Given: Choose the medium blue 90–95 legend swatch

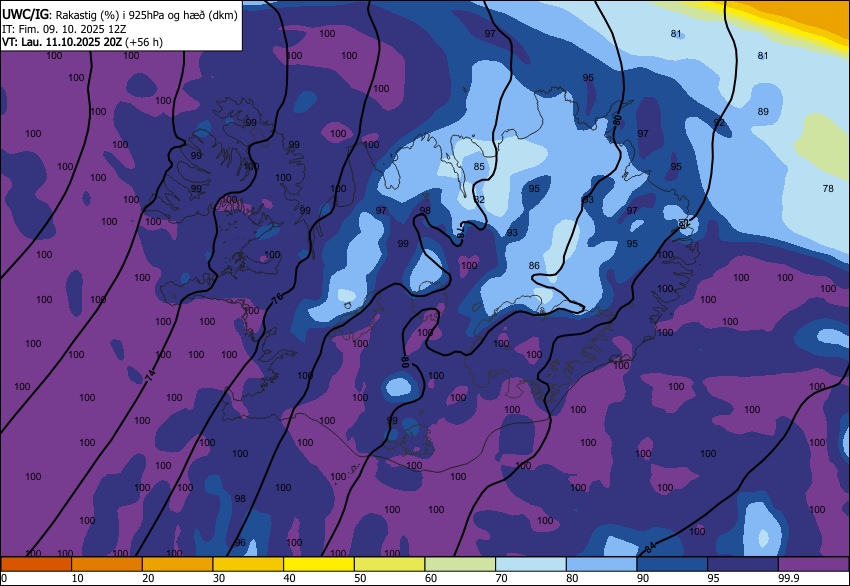Looking at the screenshot, I should (672, 564).
